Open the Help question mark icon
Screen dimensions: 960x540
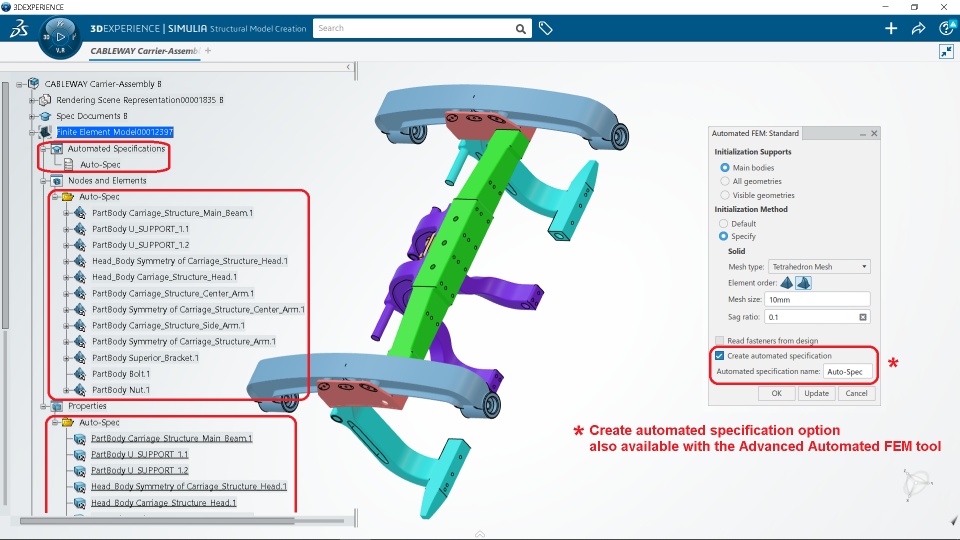coord(947,28)
